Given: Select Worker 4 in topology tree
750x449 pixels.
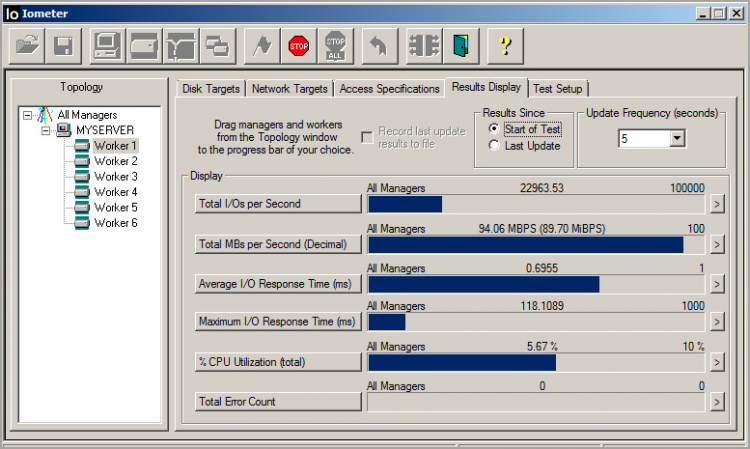Looking at the screenshot, I should click(116, 192).
